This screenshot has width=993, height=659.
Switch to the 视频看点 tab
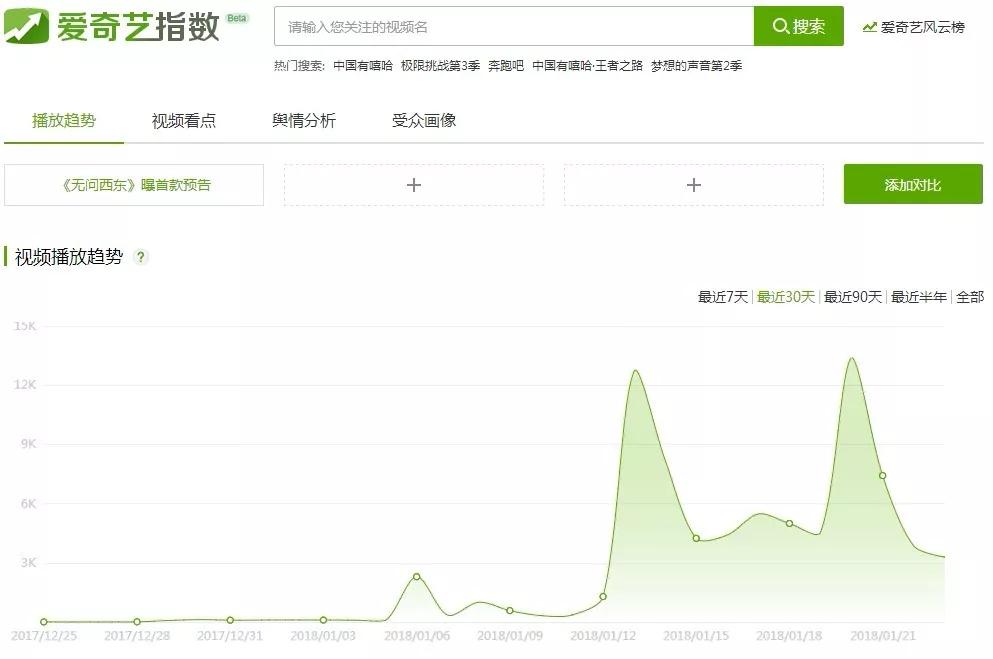pyautogui.click(x=184, y=120)
